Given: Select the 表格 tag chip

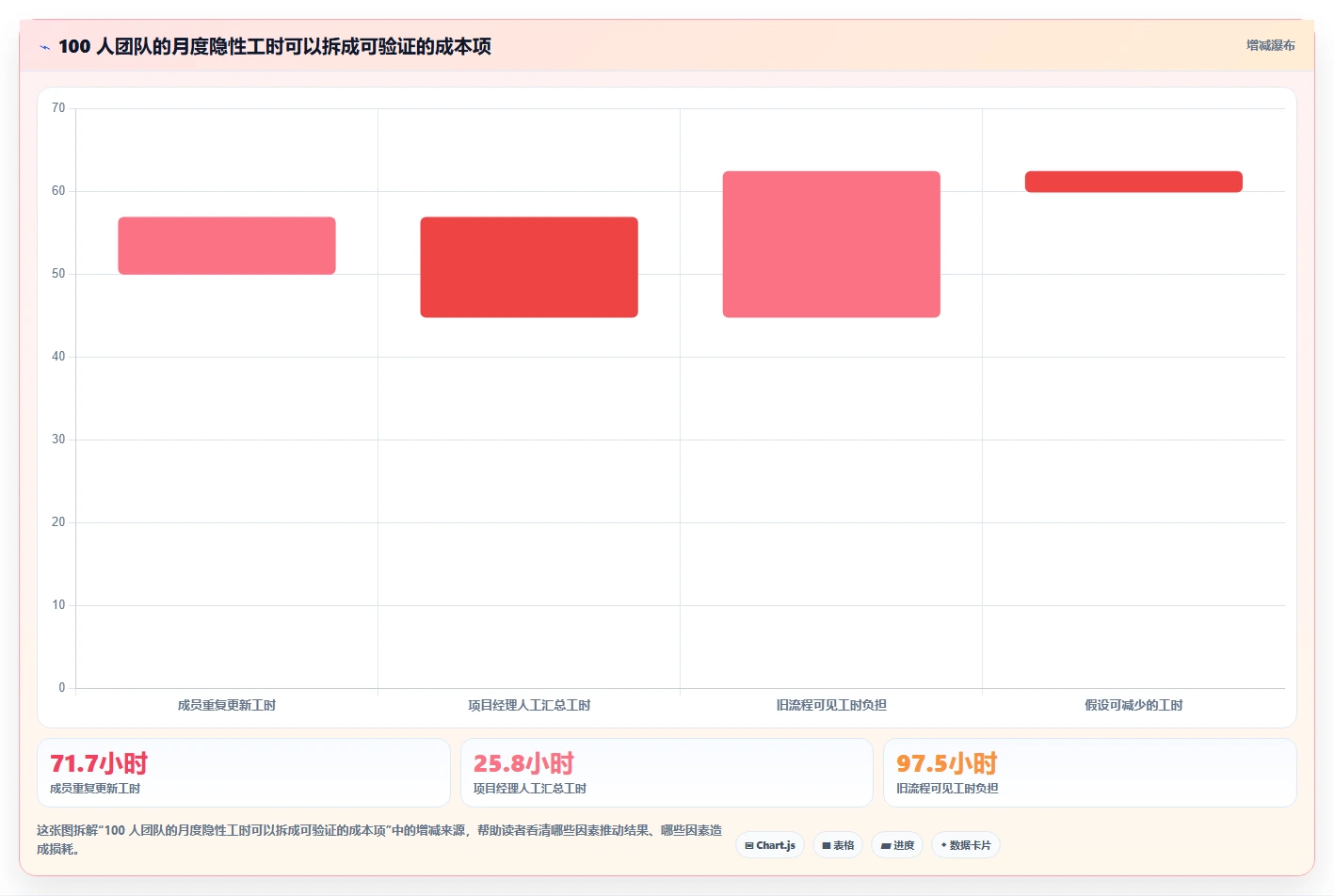Looking at the screenshot, I should [x=838, y=845].
